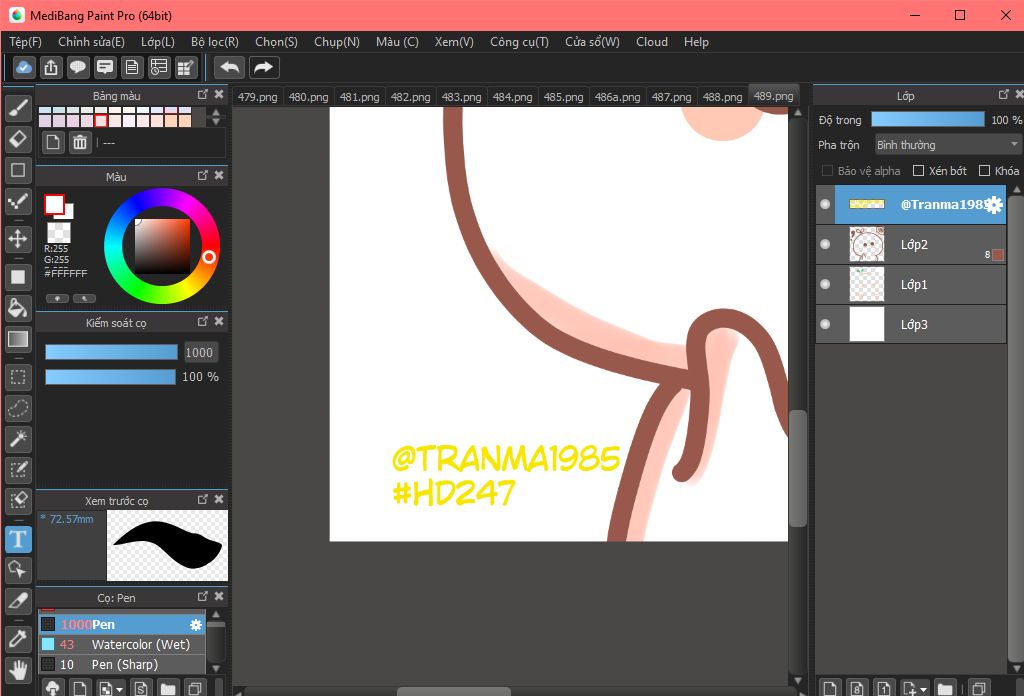The height and width of the screenshot is (696, 1024).
Task: Click the export share icon
Action: [51, 67]
